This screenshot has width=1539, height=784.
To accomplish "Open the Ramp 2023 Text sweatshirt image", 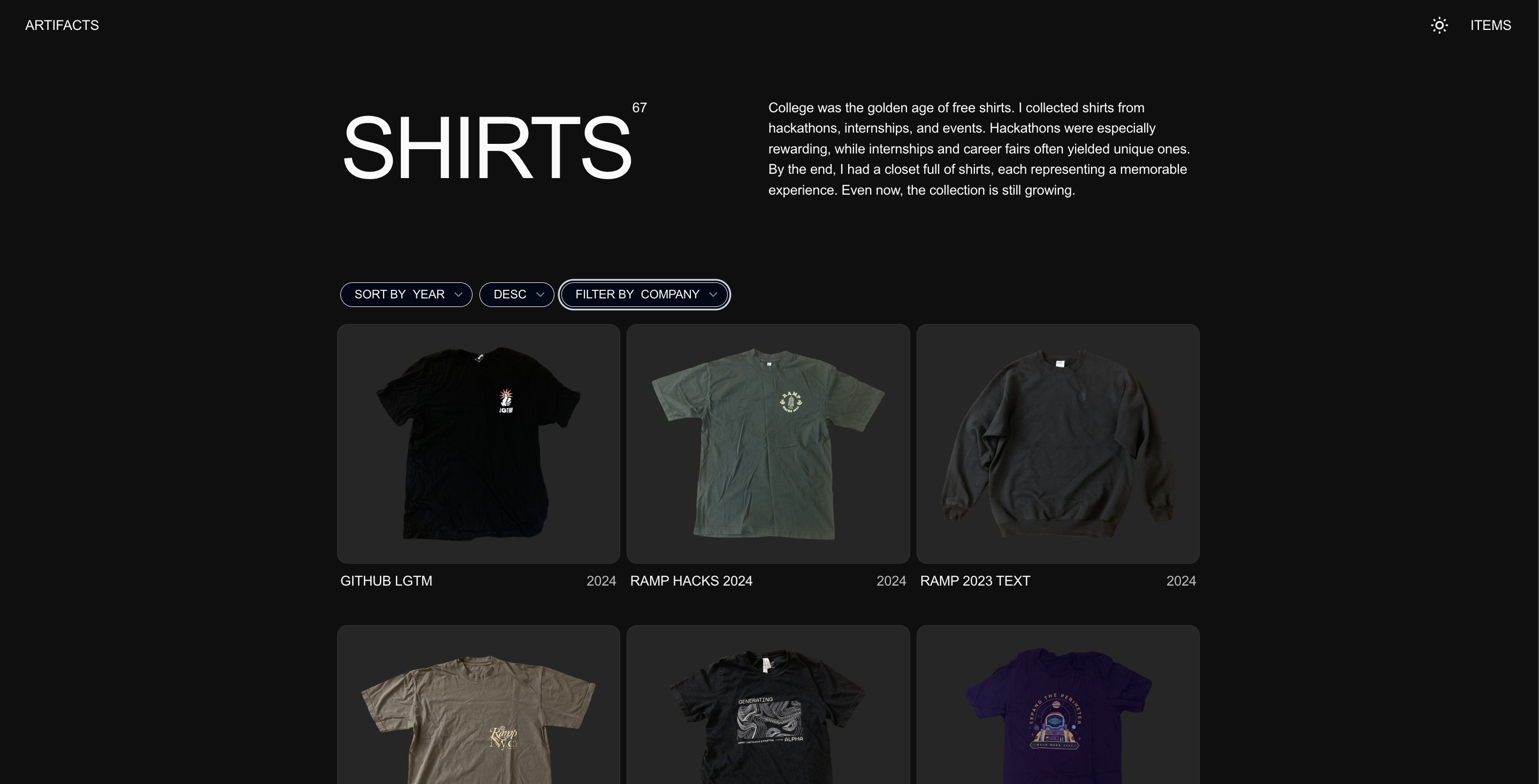I will pyautogui.click(x=1058, y=444).
